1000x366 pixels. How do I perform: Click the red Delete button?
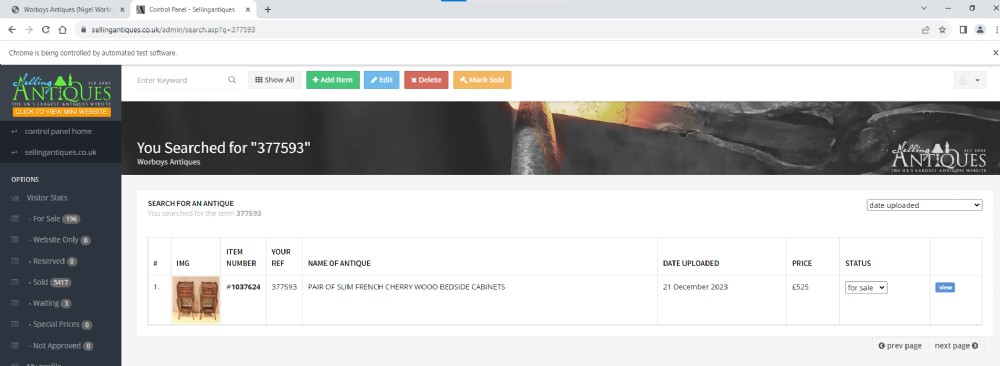point(426,80)
